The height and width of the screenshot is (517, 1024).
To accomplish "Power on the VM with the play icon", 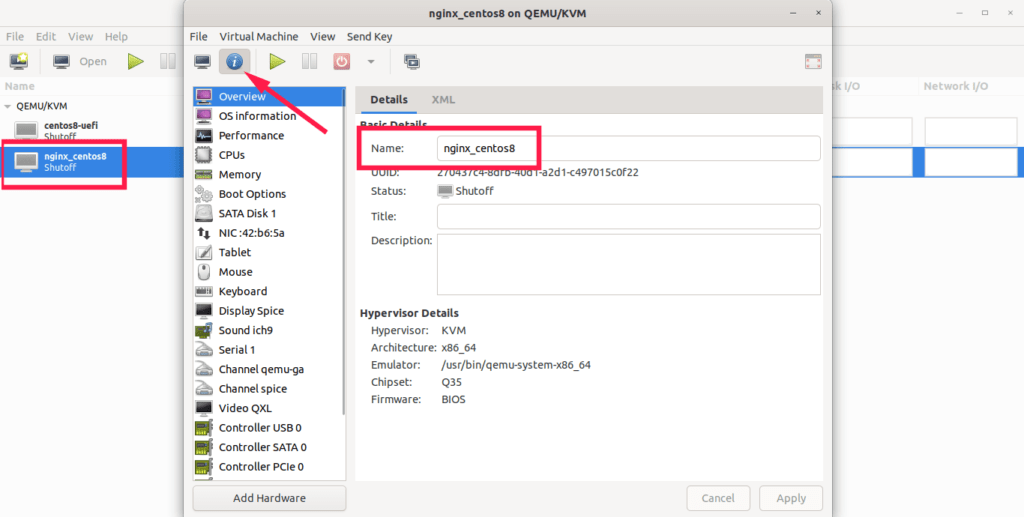I will pos(278,62).
